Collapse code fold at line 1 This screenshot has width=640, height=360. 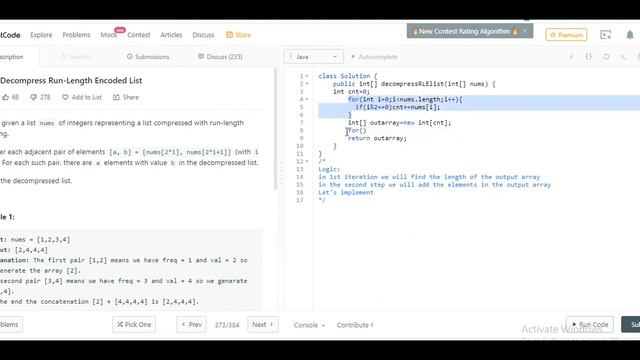(x=307, y=76)
